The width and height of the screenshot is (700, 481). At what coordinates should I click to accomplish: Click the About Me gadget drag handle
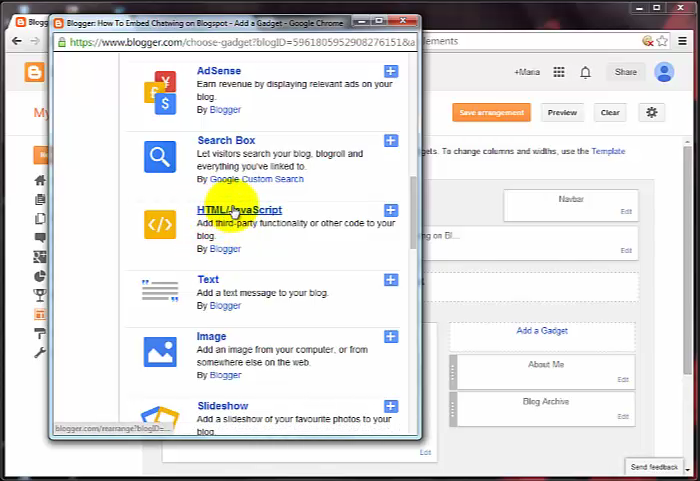tap(453, 372)
